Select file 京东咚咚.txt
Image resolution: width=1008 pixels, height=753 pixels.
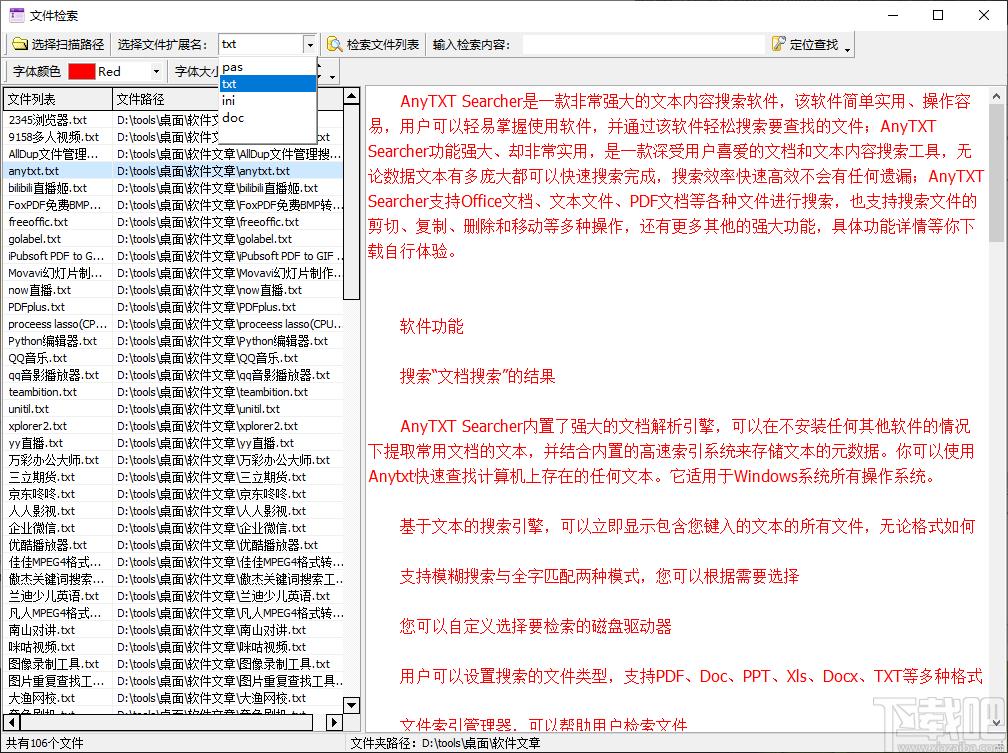[x=41, y=494]
